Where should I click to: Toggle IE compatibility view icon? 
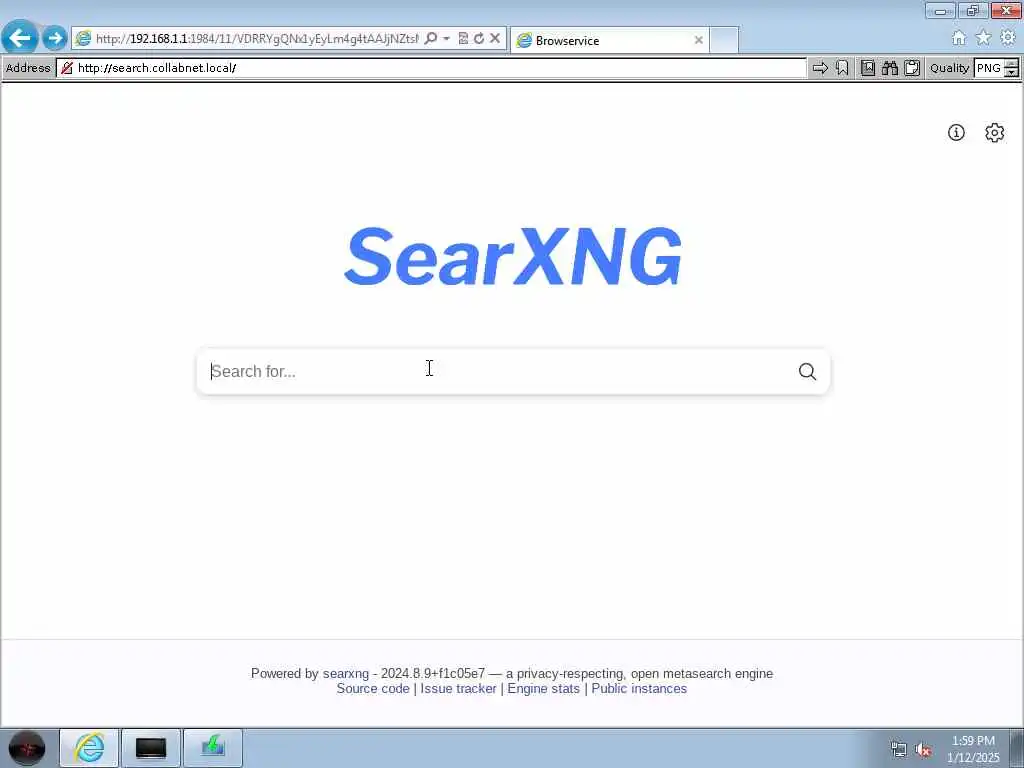[463, 39]
